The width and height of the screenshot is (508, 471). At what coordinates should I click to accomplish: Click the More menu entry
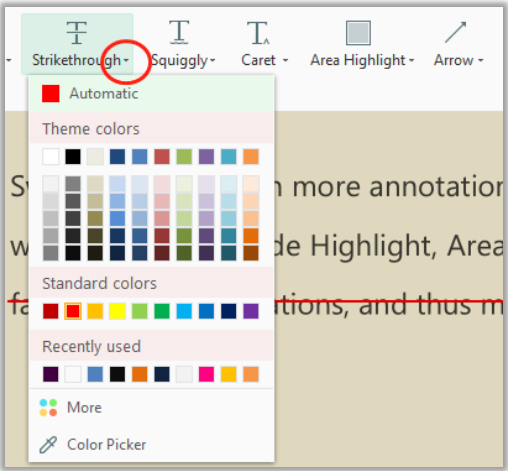[152, 408]
